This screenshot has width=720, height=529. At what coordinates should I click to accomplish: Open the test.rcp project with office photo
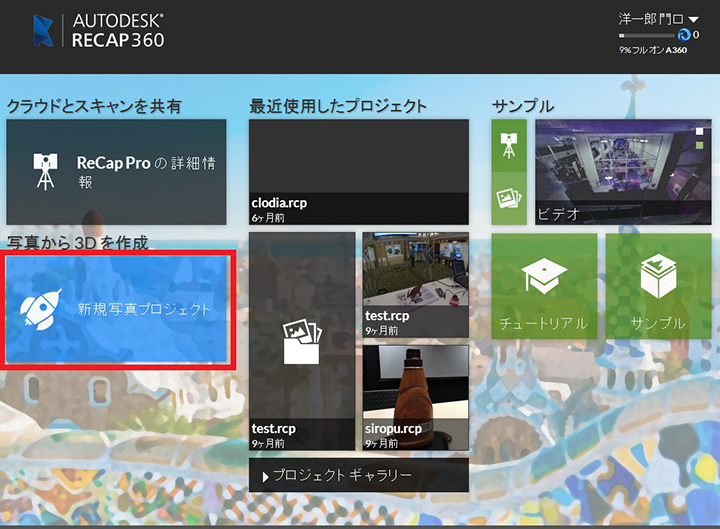point(416,285)
